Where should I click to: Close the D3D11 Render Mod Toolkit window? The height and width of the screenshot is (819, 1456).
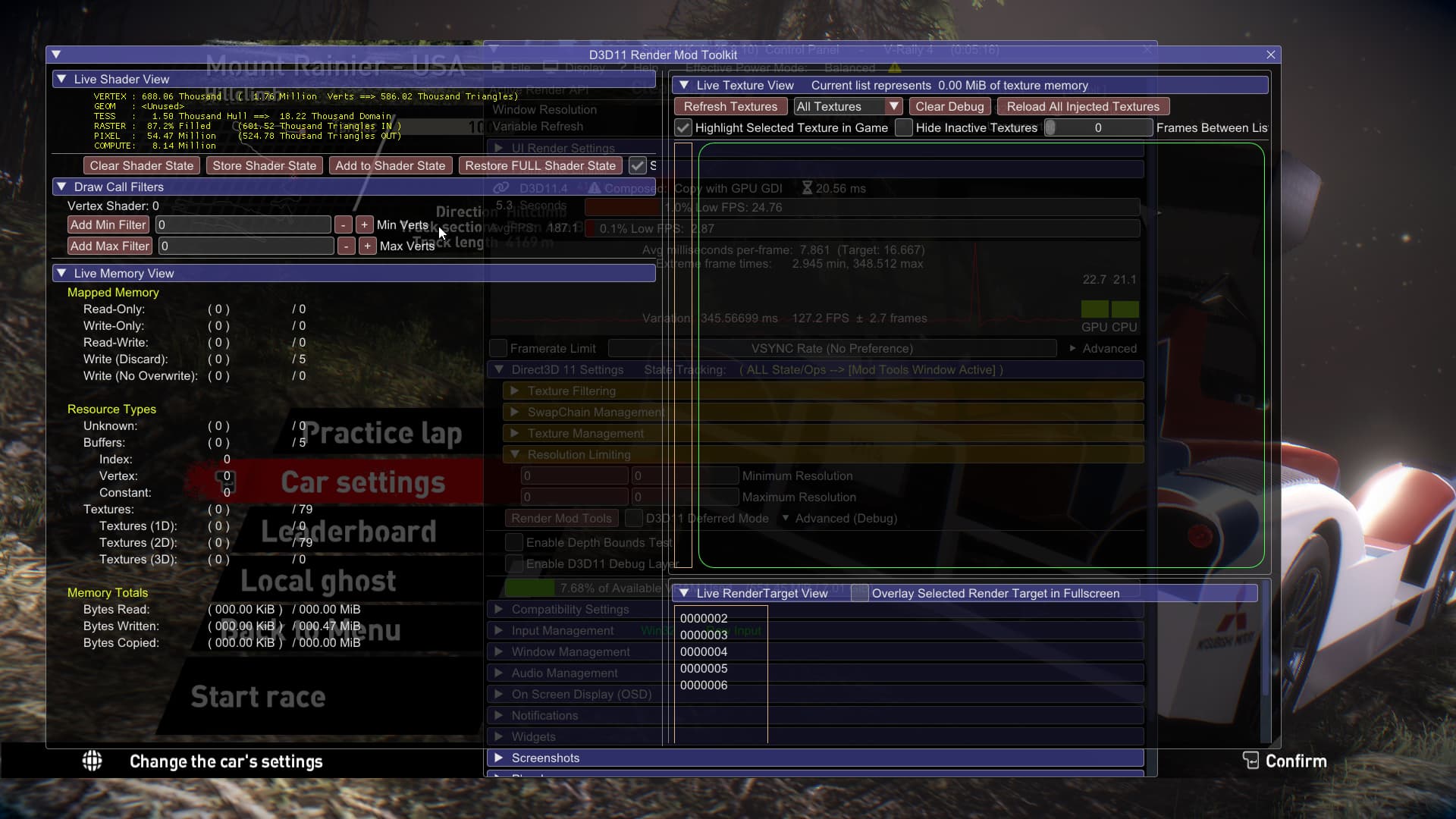pos(1271,55)
